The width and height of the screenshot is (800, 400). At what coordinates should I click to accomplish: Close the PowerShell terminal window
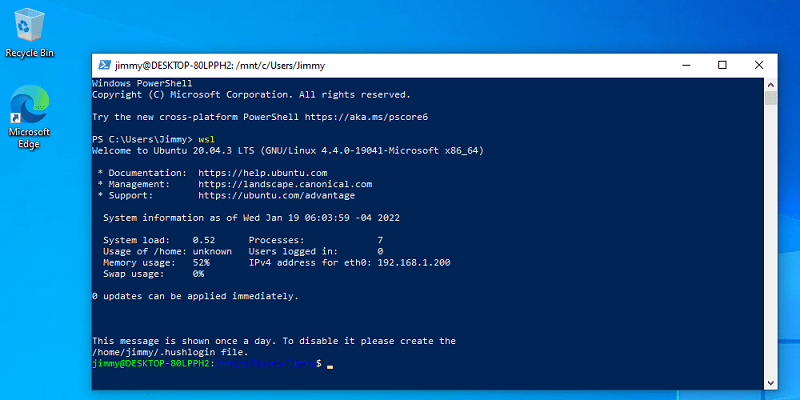click(759, 65)
